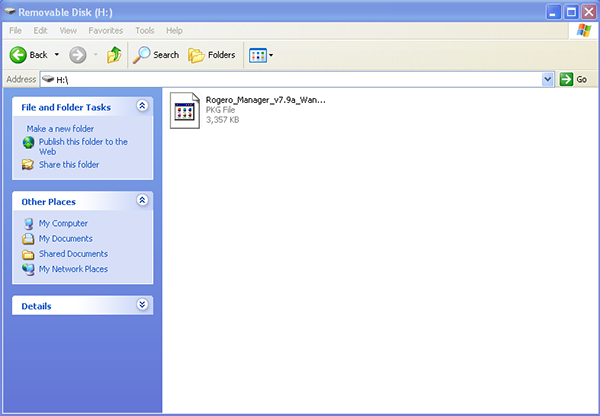Viewport: 600px width, 416px height.
Task: Open the Search pane
Action: coord(156,55)
